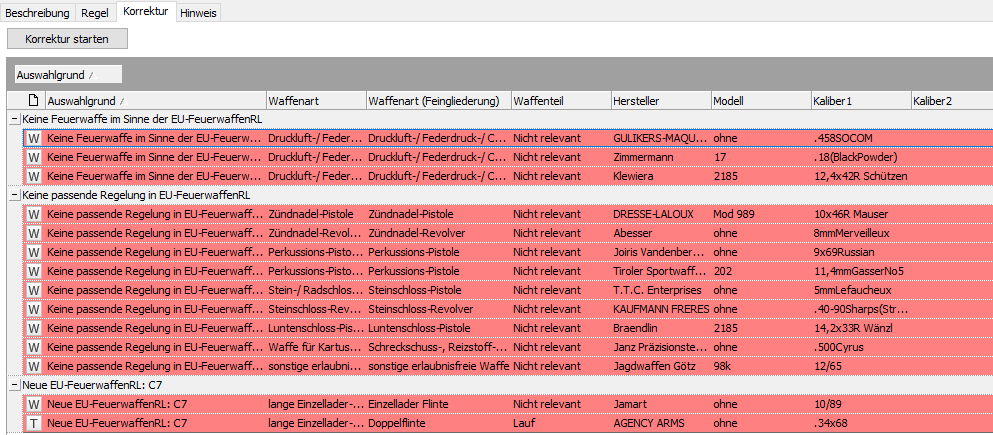Select the 'KAUFMANN FRERES' manufacturer cell
The image size is (993, 435).
(x=658, y=309)
